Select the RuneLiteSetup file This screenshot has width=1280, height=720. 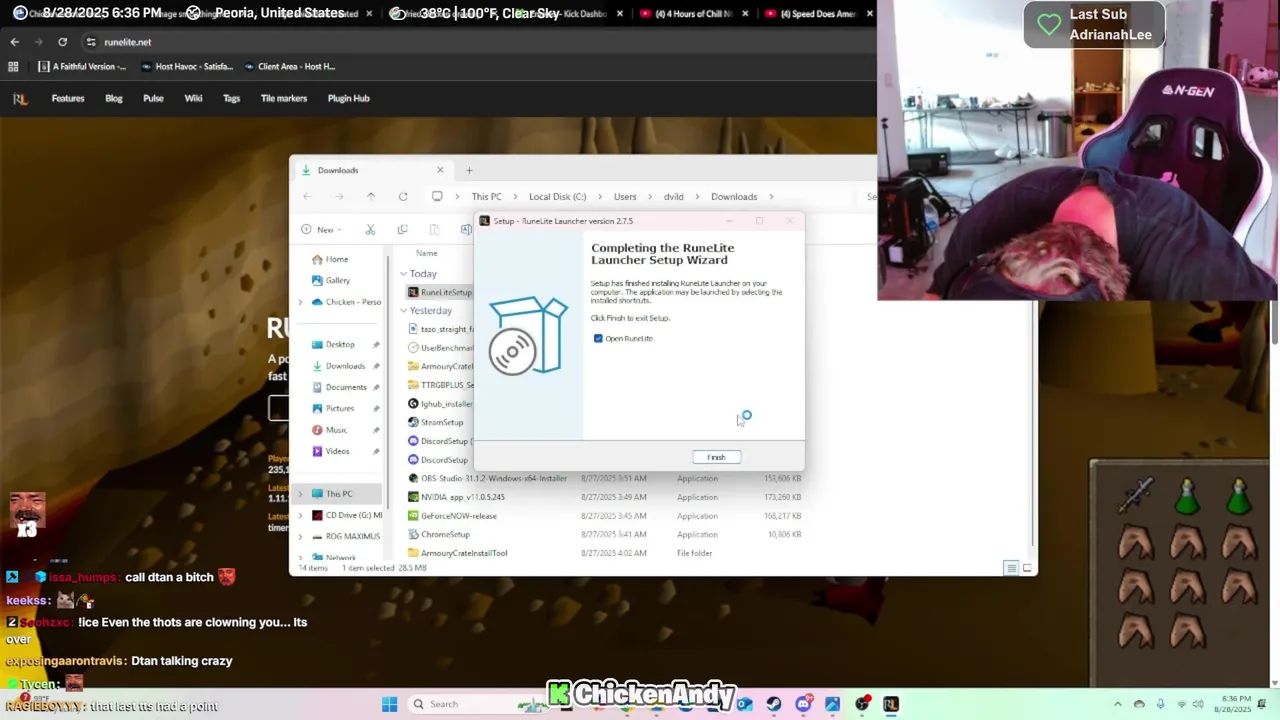click(x=440, y=292)
